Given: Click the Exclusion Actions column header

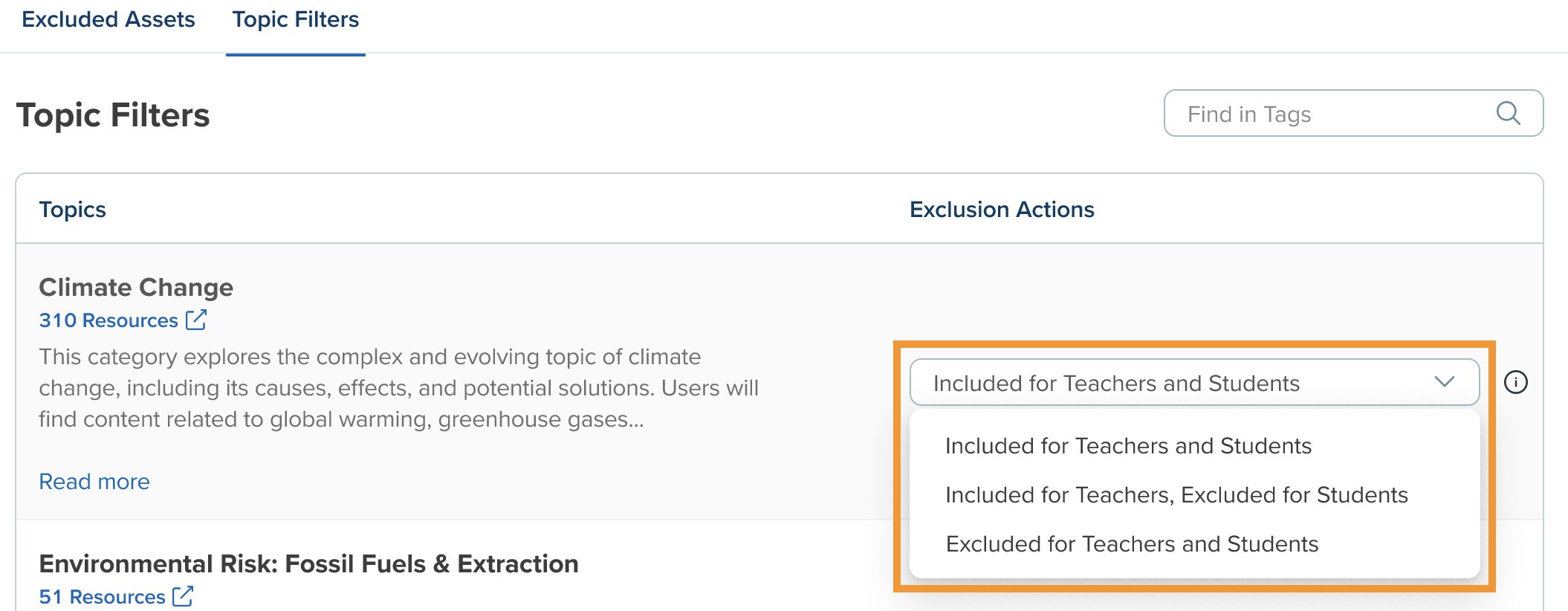Looking at the screenshot, I should (1002, 210).
